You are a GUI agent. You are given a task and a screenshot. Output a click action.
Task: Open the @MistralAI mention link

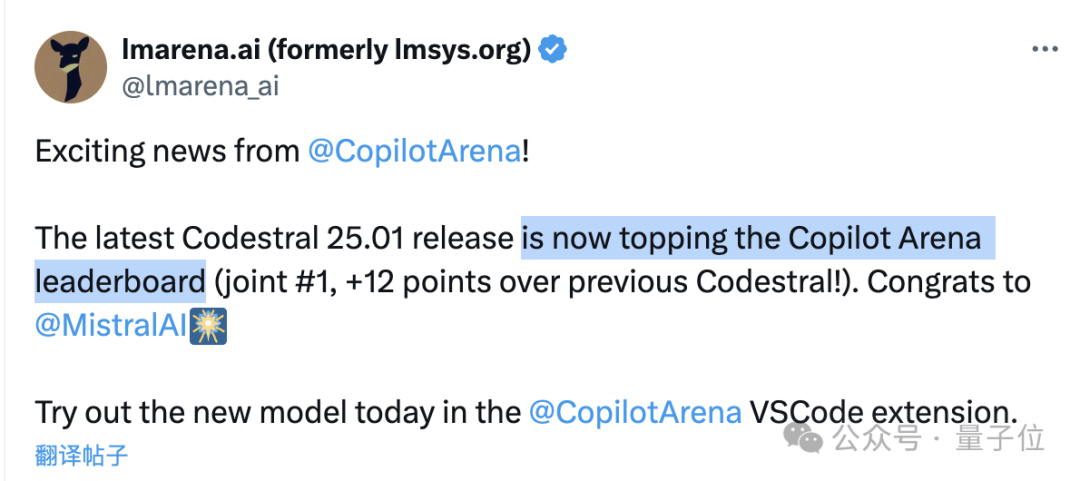[x=112, y=327]
